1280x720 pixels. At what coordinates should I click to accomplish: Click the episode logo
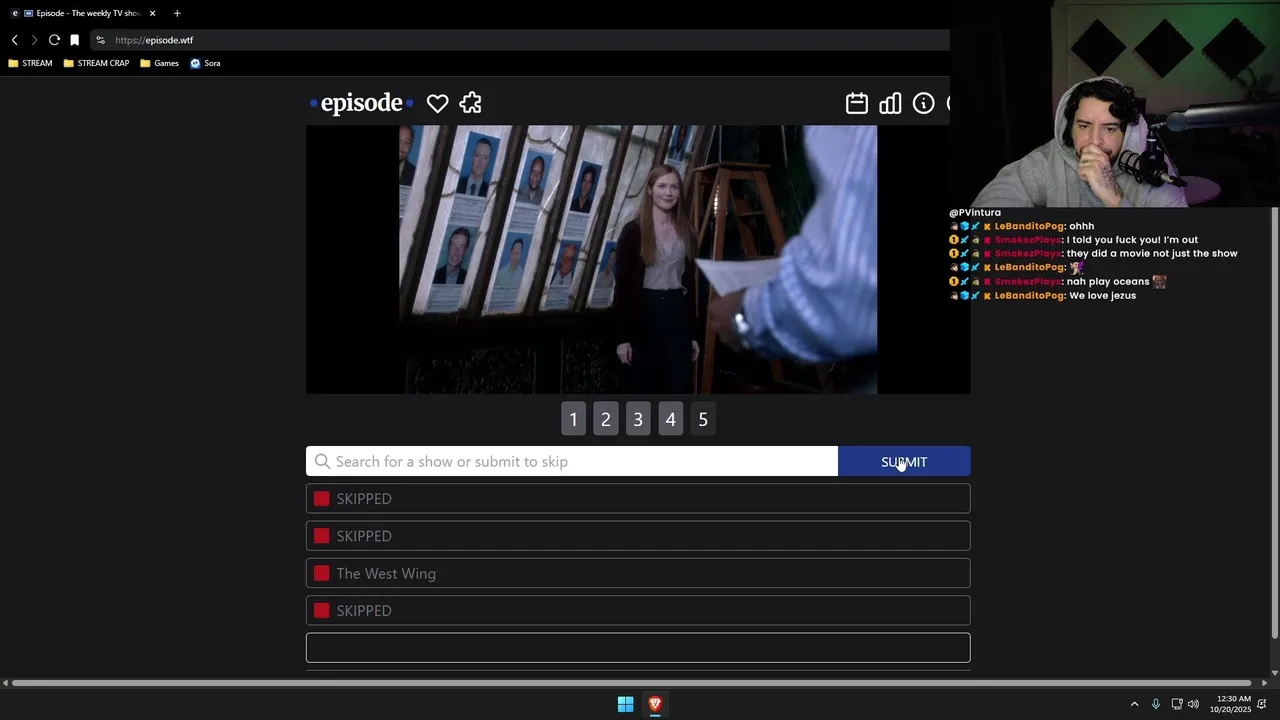[x=361, y=103]
